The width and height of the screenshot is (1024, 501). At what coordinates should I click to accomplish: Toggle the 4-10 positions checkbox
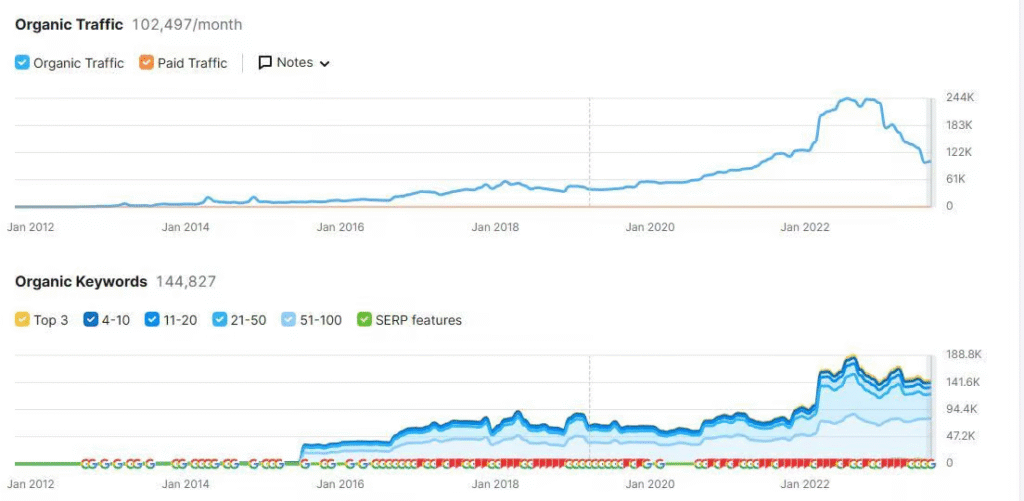tap(91, 320)
